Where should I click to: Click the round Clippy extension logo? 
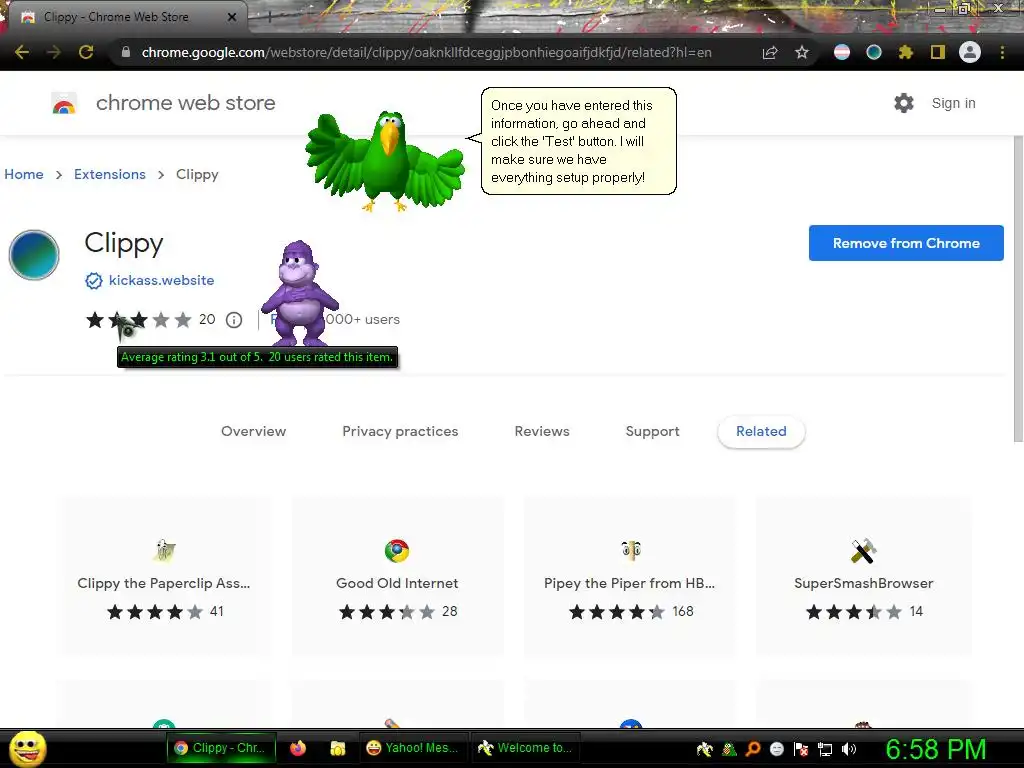click(34, 255)
